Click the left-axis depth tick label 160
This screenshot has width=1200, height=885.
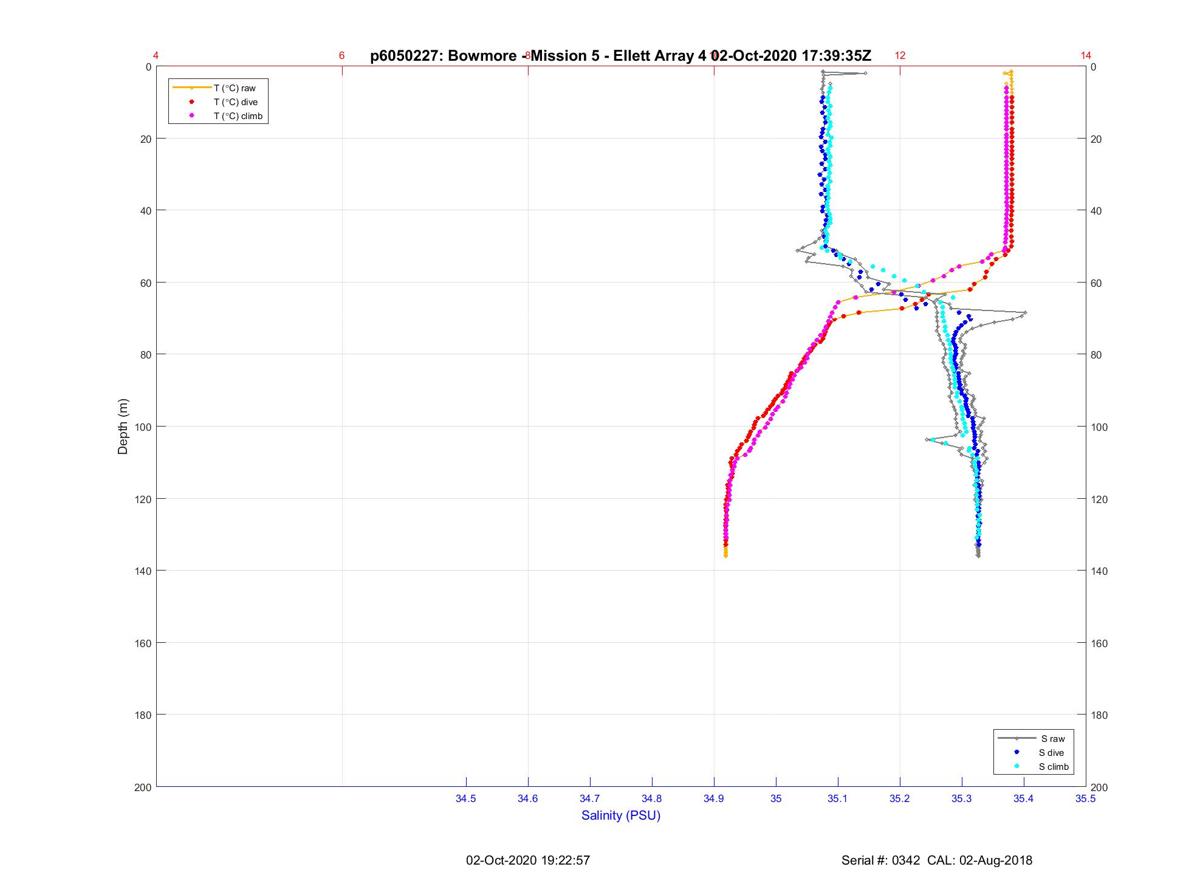[x=141, y=643]
